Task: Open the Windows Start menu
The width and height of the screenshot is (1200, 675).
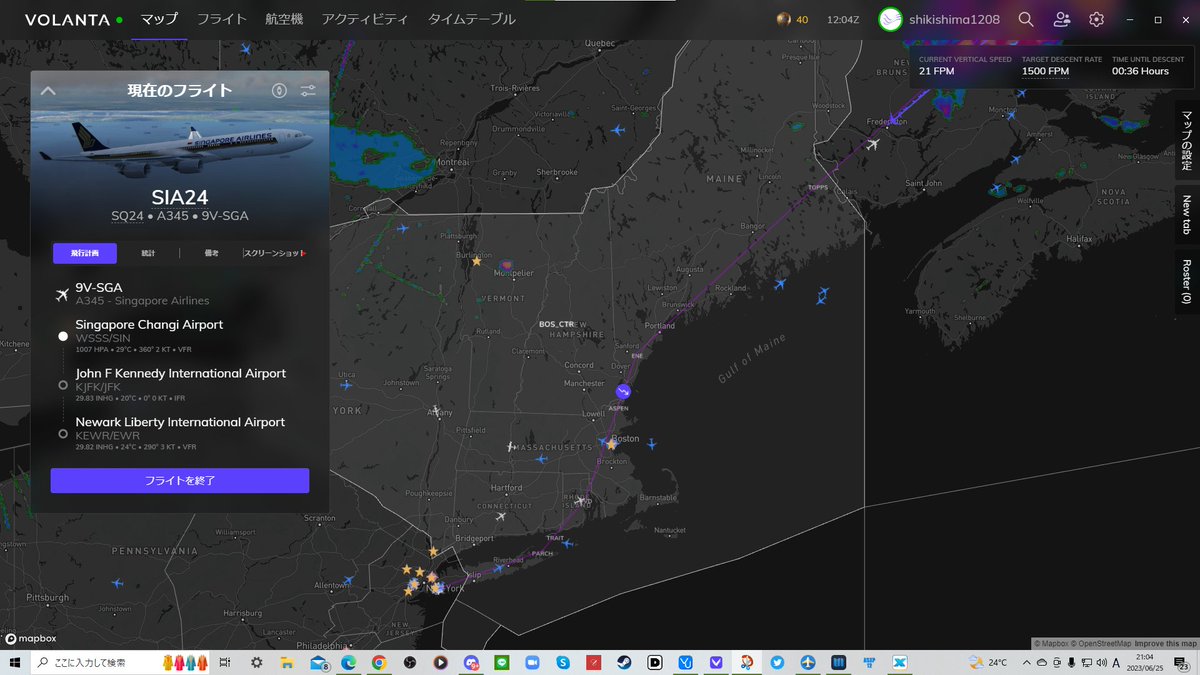Action: pos(15,662)
